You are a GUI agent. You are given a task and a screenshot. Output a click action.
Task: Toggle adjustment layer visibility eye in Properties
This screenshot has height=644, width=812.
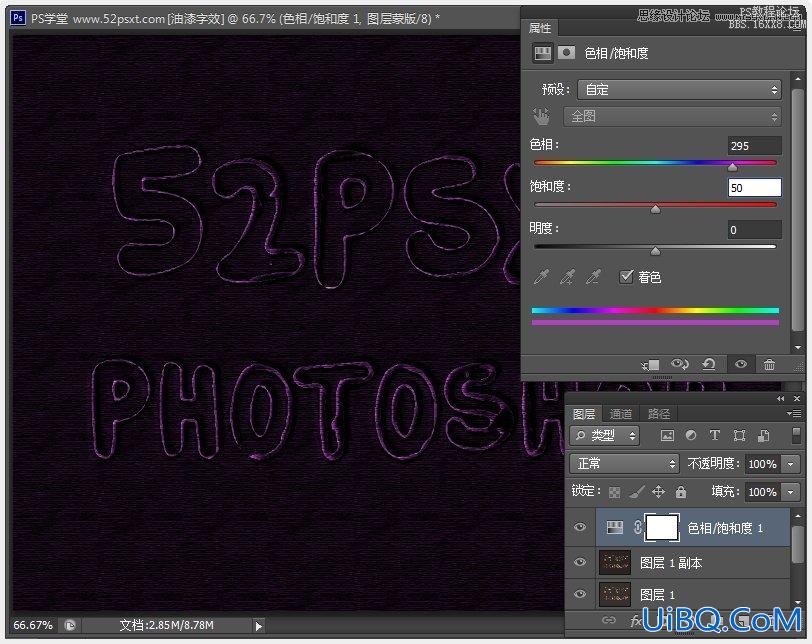(x=741, y=364)
